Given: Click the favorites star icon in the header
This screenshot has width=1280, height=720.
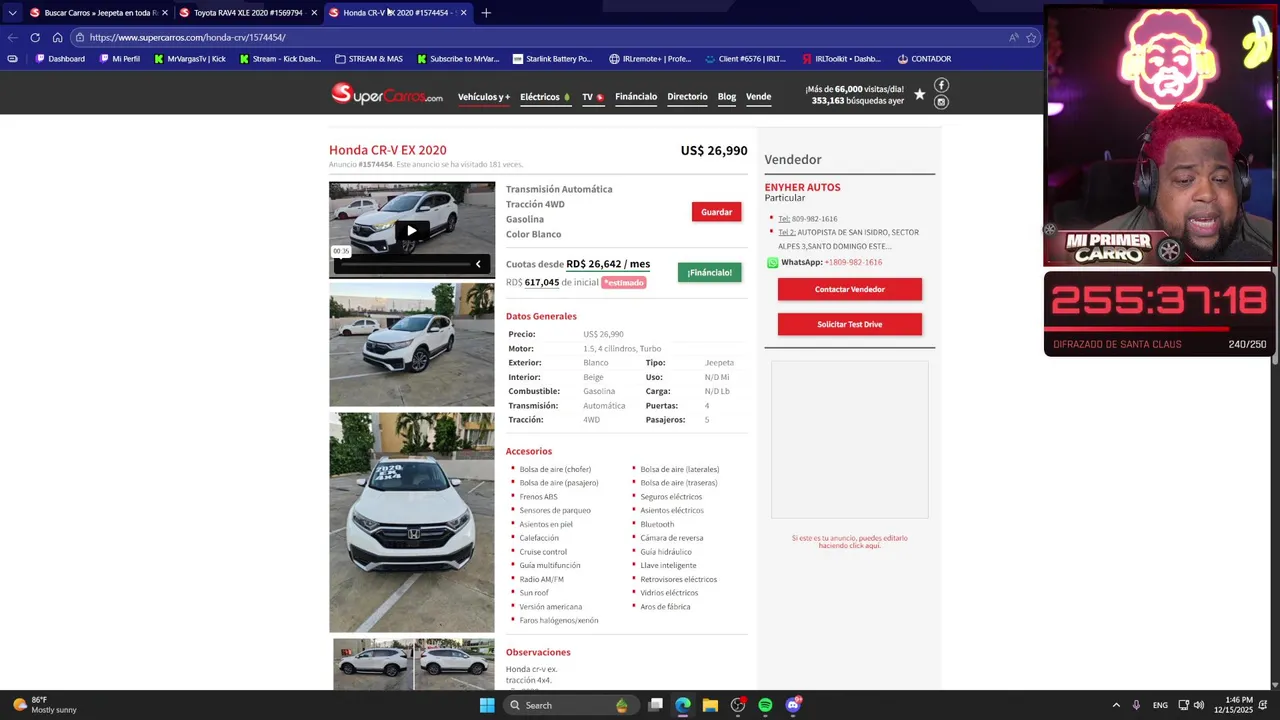Looking at the screenshot, I should coord(919,95).
